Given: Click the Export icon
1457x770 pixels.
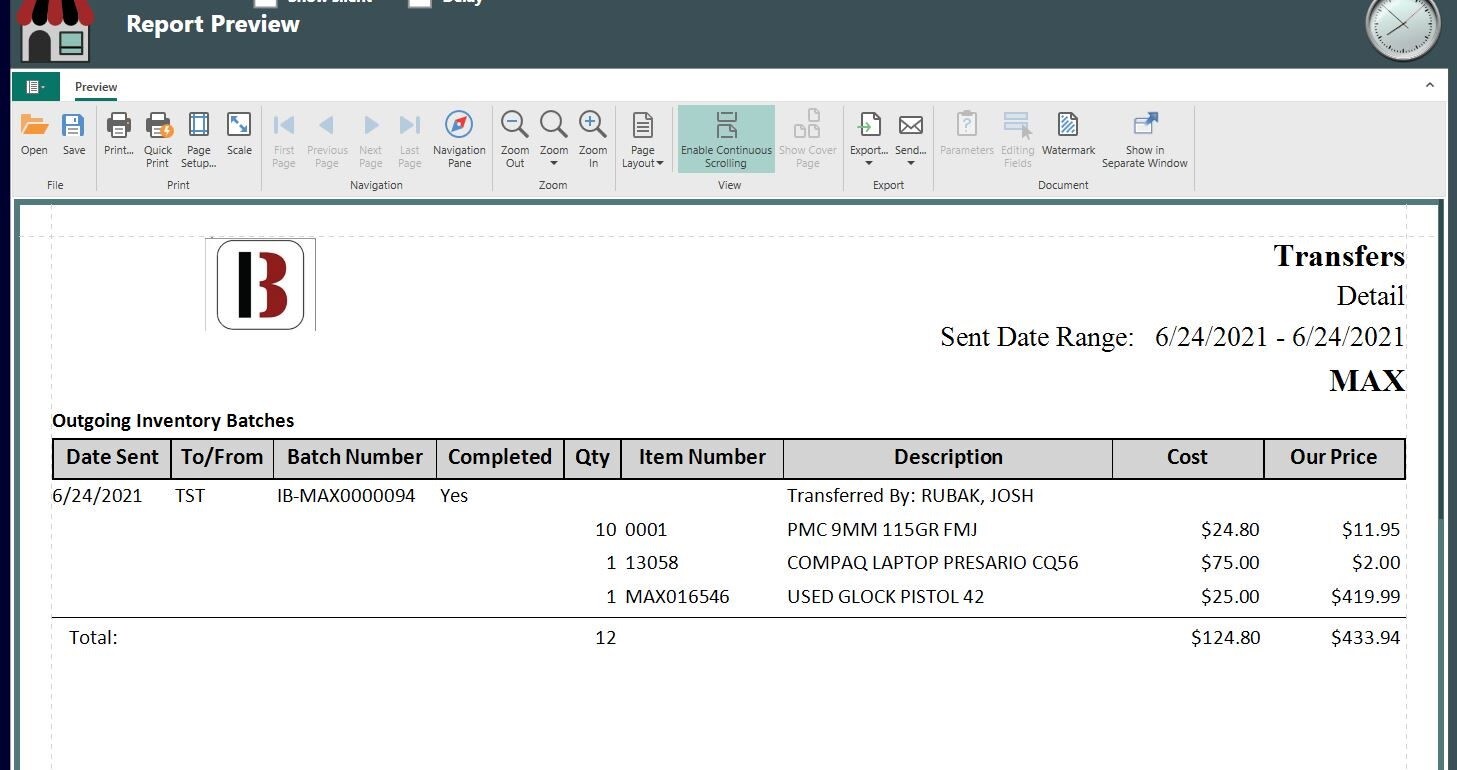Looking at the screenshot, I should [869, 126].
